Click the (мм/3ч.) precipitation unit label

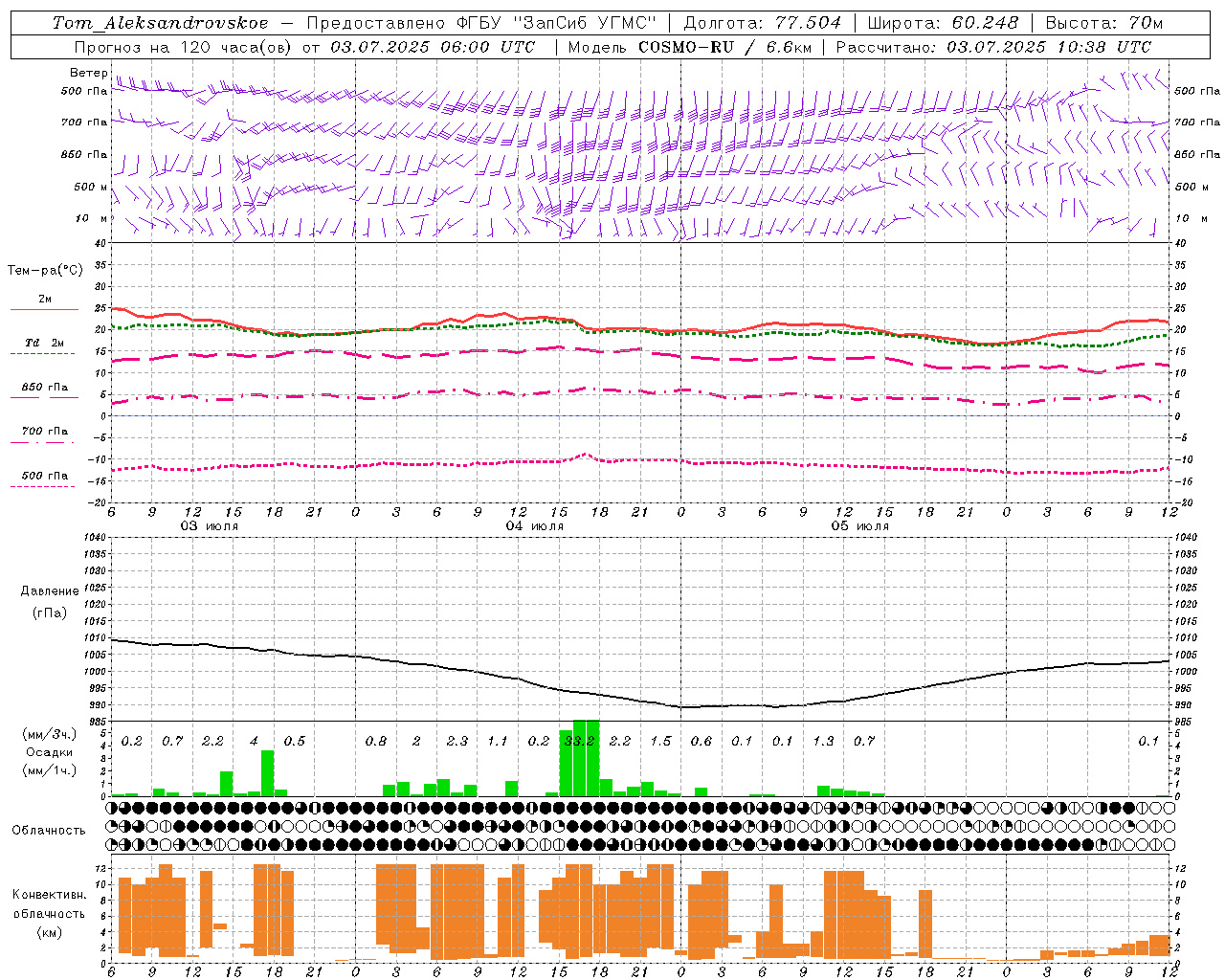(49, 735)
